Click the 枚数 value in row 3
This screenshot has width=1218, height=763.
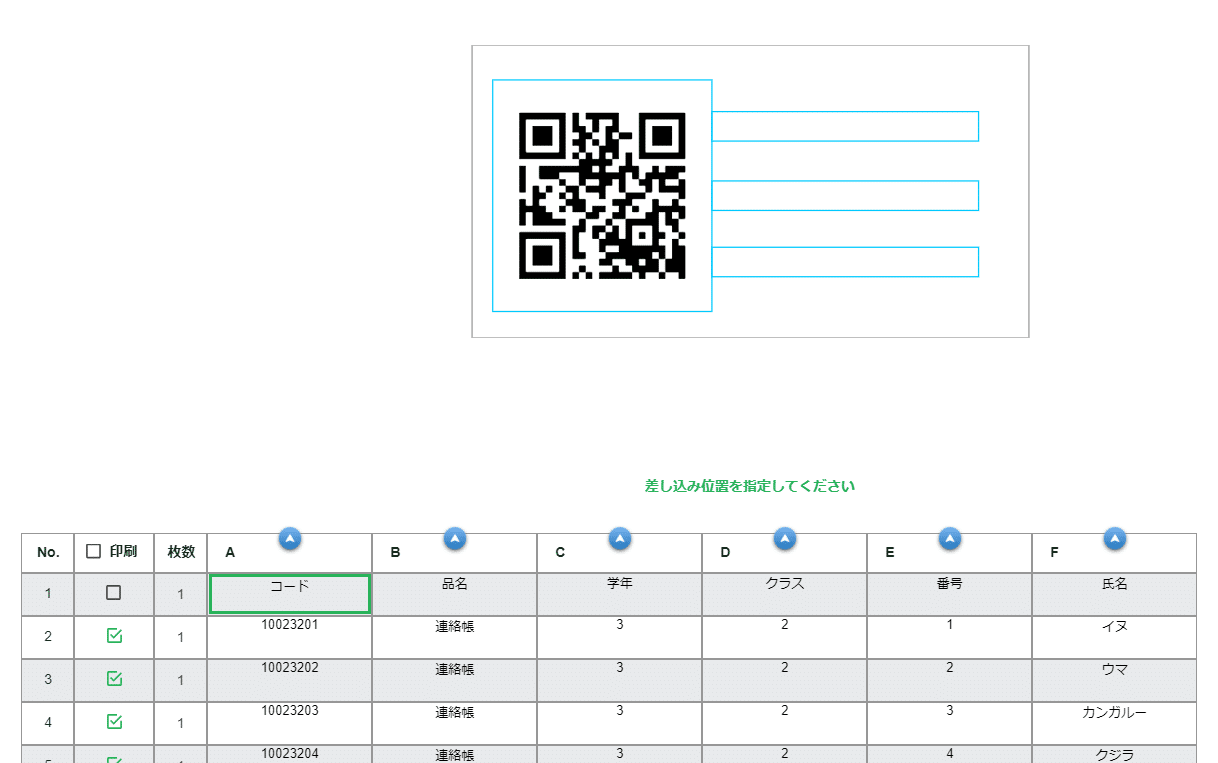point(181,680)
